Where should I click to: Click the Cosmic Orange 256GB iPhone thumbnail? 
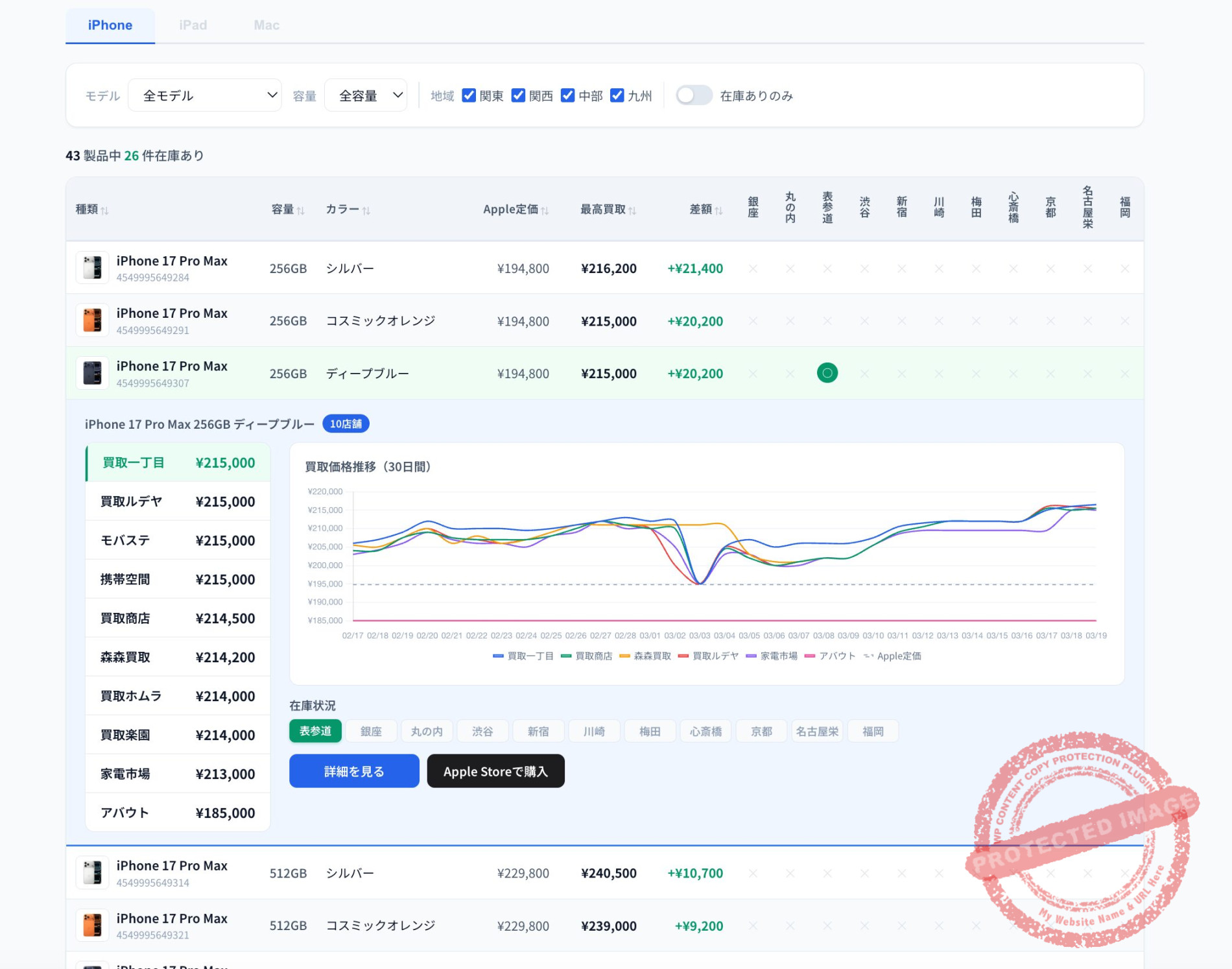tap(92, 320)
